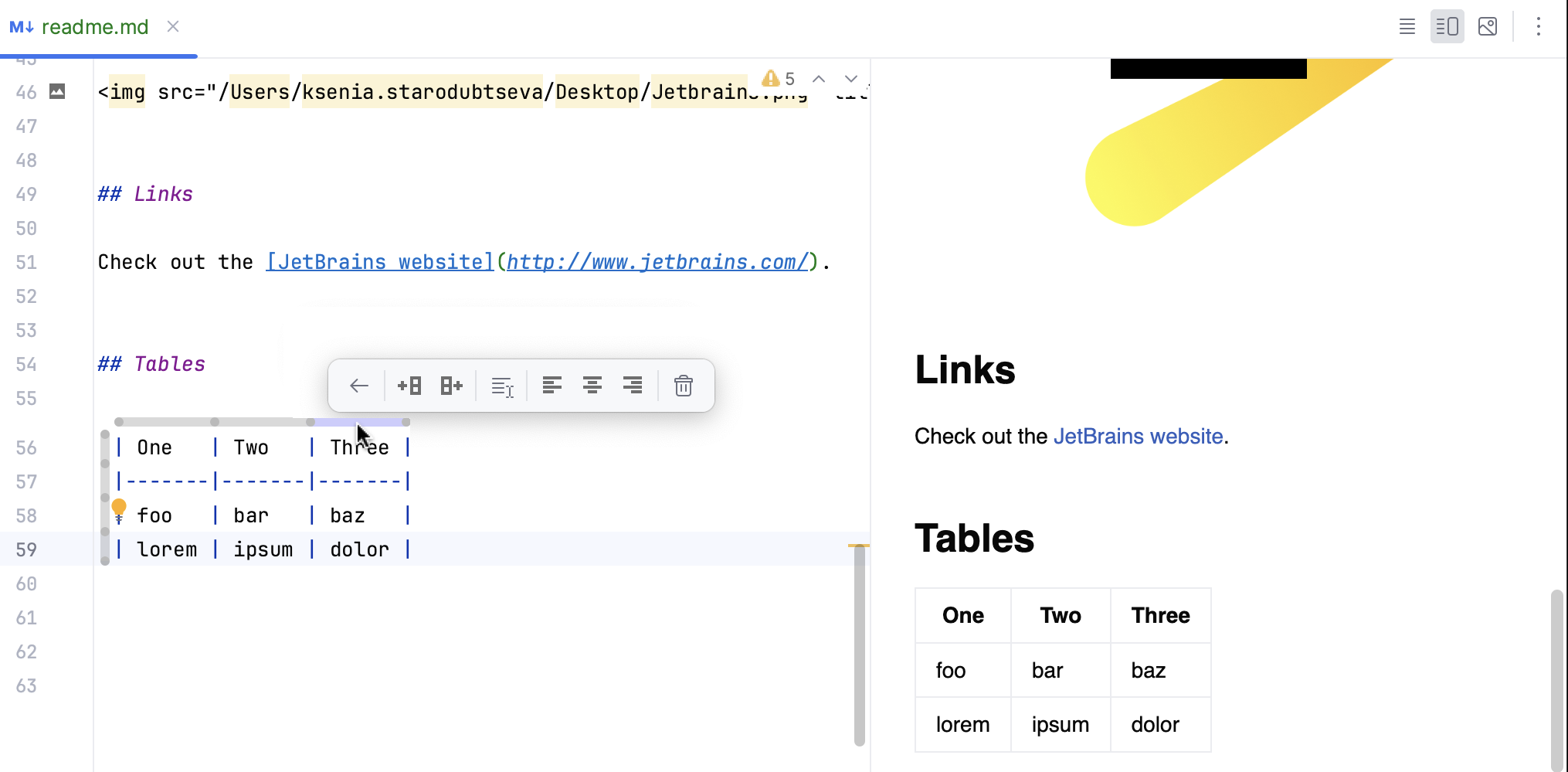Jump to next warning with the down chevron
The height and width of the screenshot is (772, 1568).
(x=850, y=78)
